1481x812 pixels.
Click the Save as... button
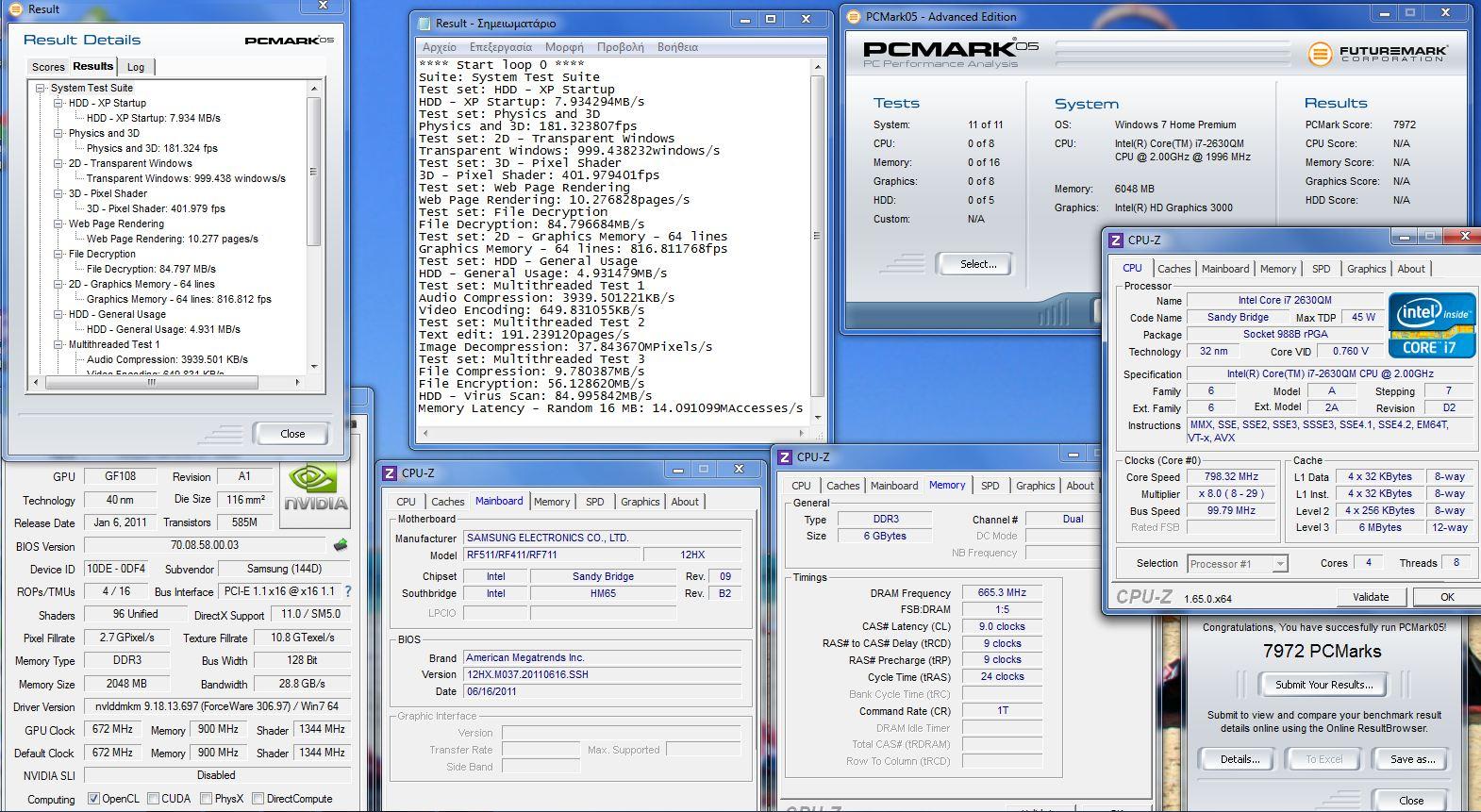(x=1412, y=759)
